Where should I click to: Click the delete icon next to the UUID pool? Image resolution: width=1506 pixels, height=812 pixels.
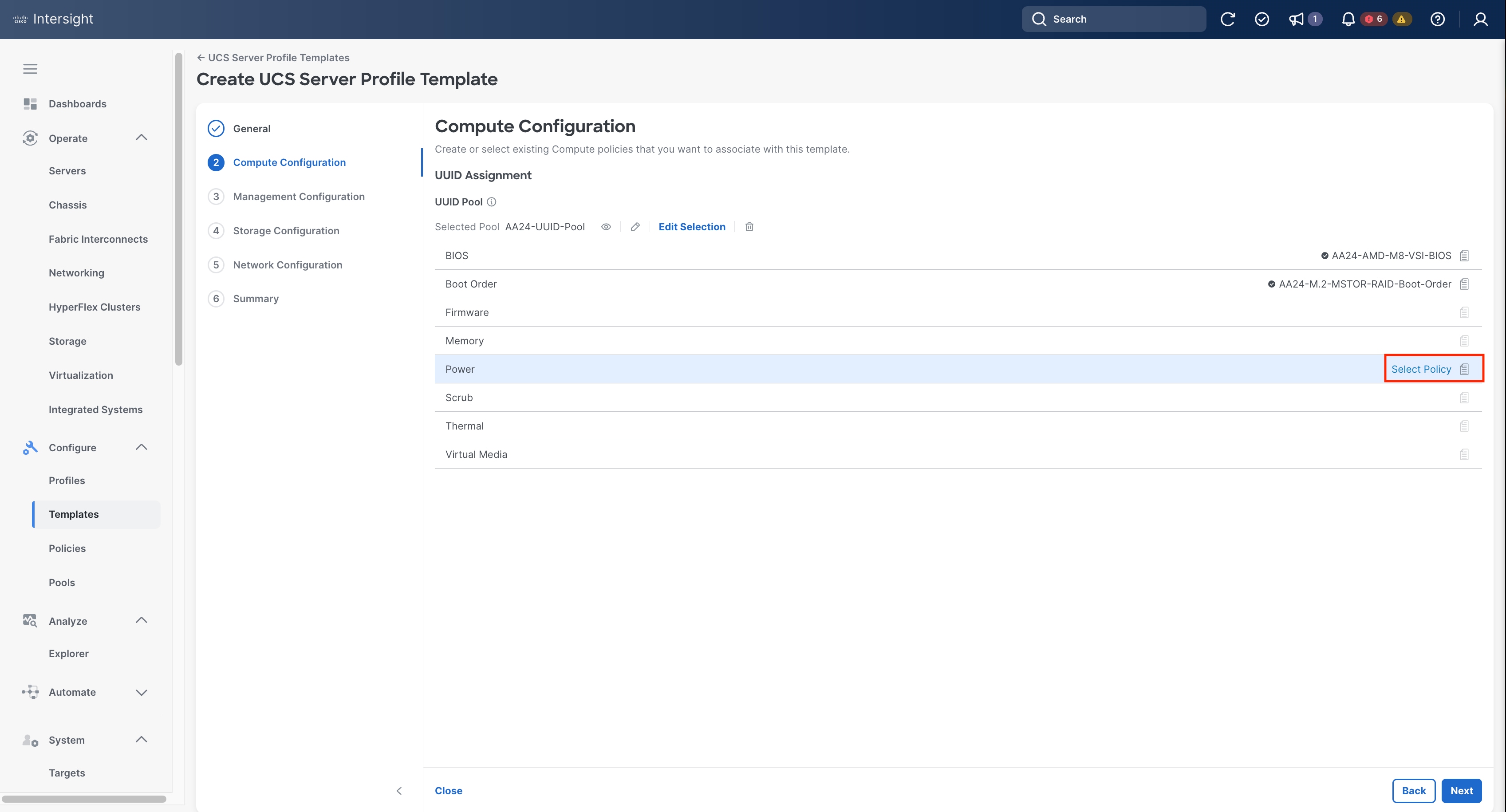(x=749, y=227)
